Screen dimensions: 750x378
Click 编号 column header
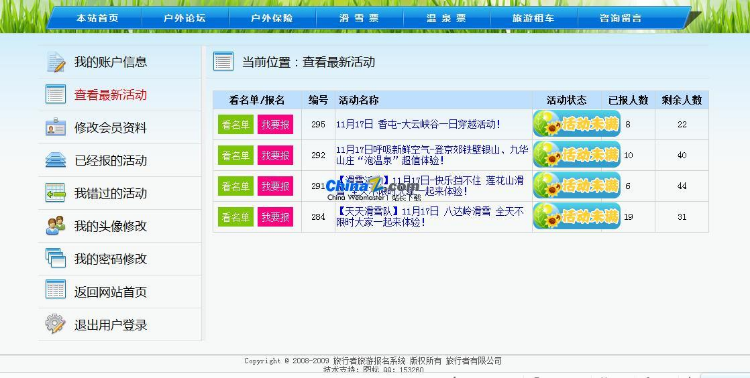[x=318, y=100]
